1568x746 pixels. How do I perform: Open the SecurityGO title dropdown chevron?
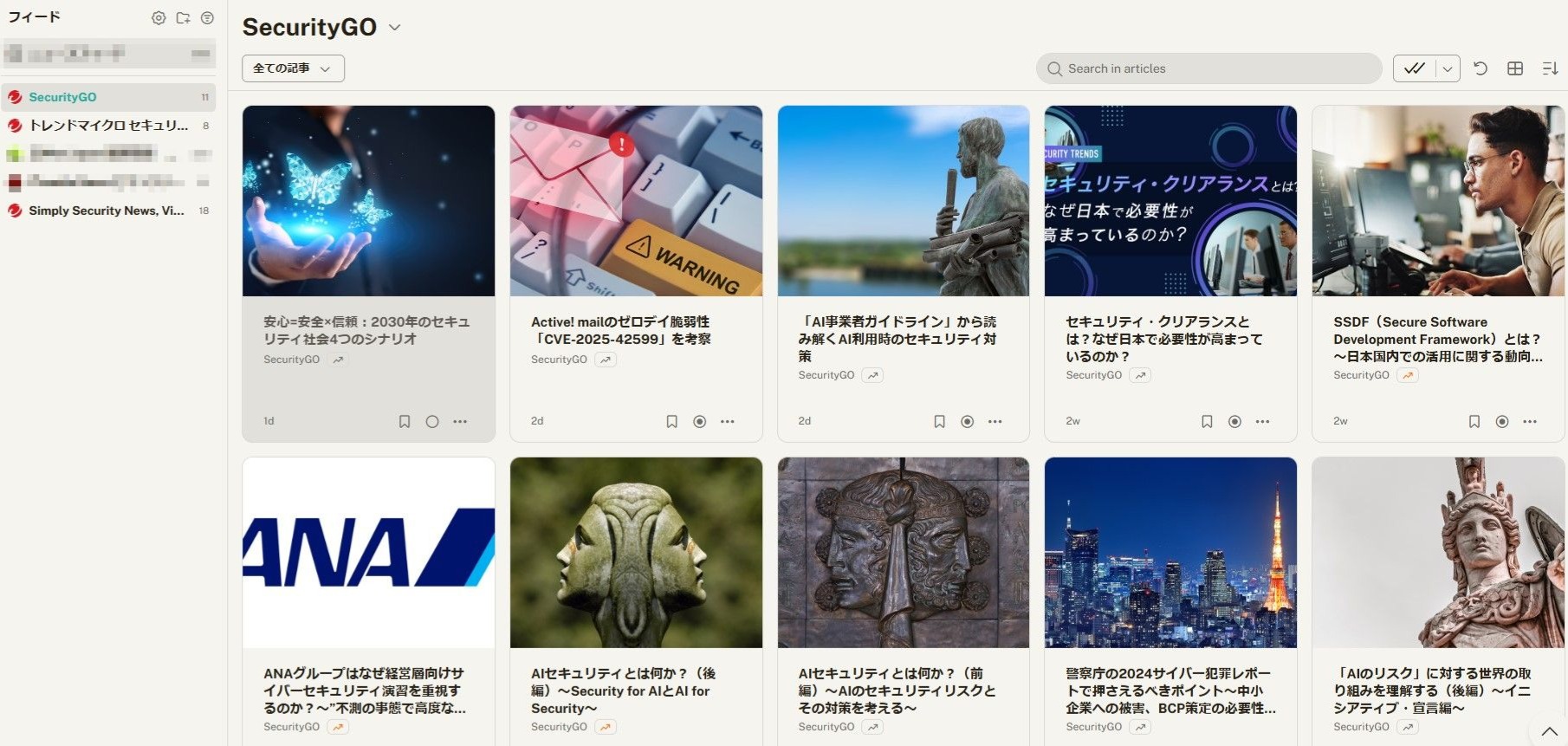pyautogui.click(x=395, y=28)
